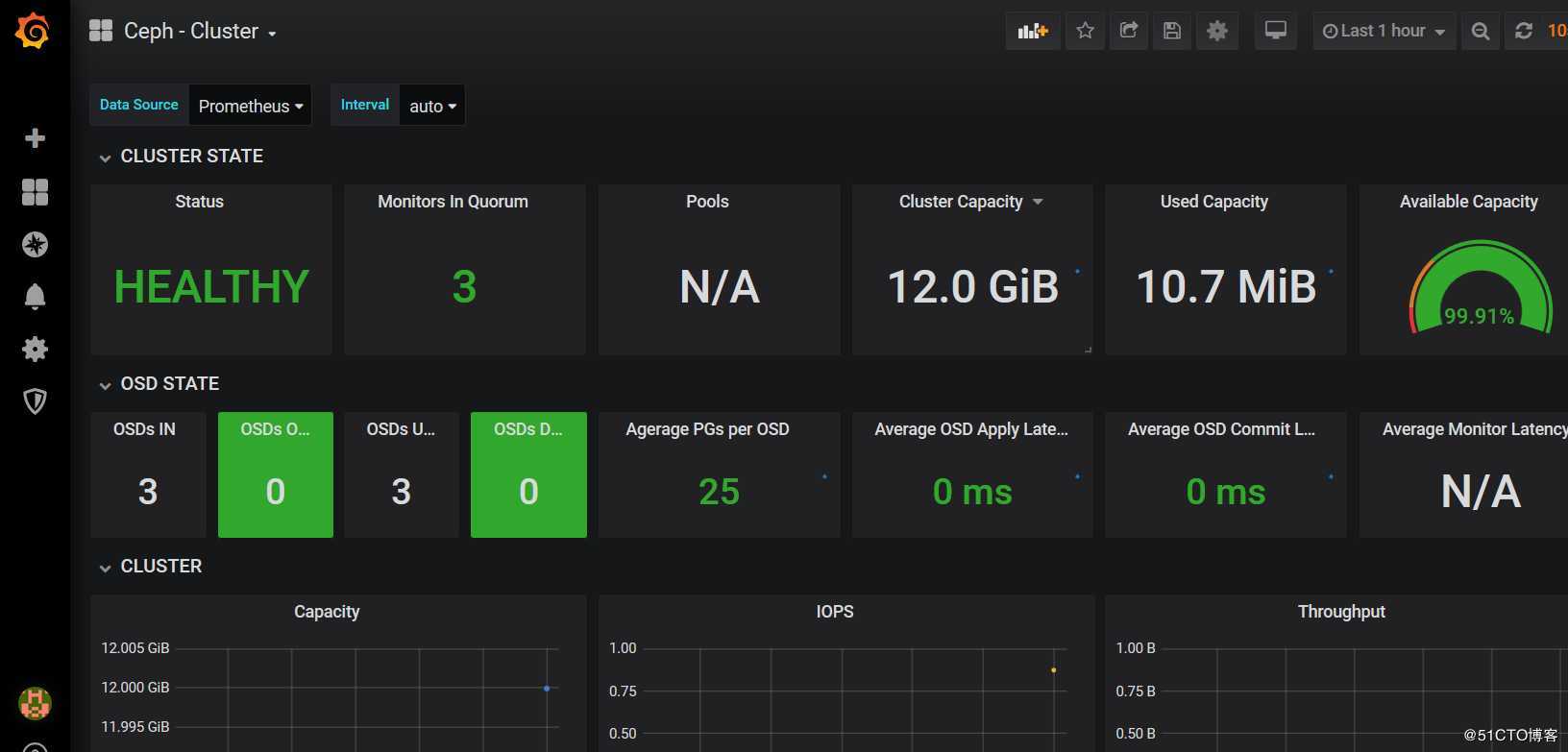Viewport: 1568px width, 752px height.
Task: Click the blue data point in Capacity graph
Action: point(547,688)
